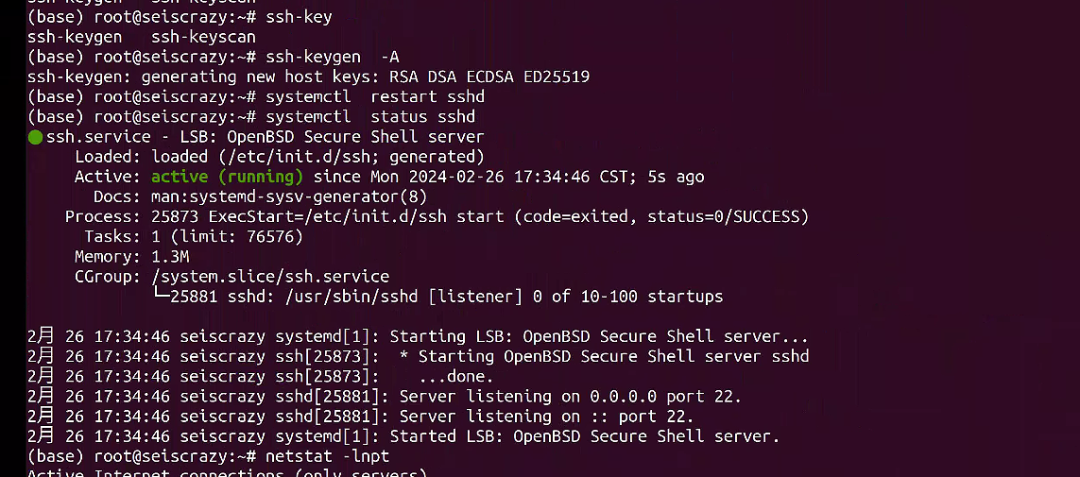This screenshot has width=1080, height=477.
Task: Click the CGroup path /system.slice/ssh.service
Action: 270,277
